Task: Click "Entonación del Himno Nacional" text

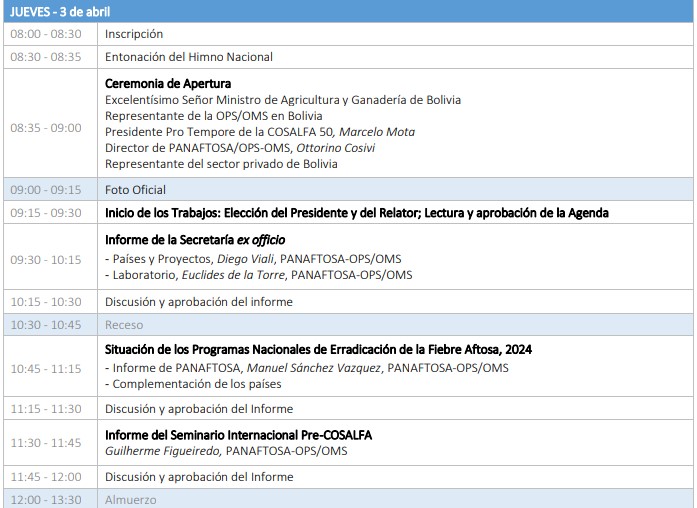Action: click(x=189, y=57)
